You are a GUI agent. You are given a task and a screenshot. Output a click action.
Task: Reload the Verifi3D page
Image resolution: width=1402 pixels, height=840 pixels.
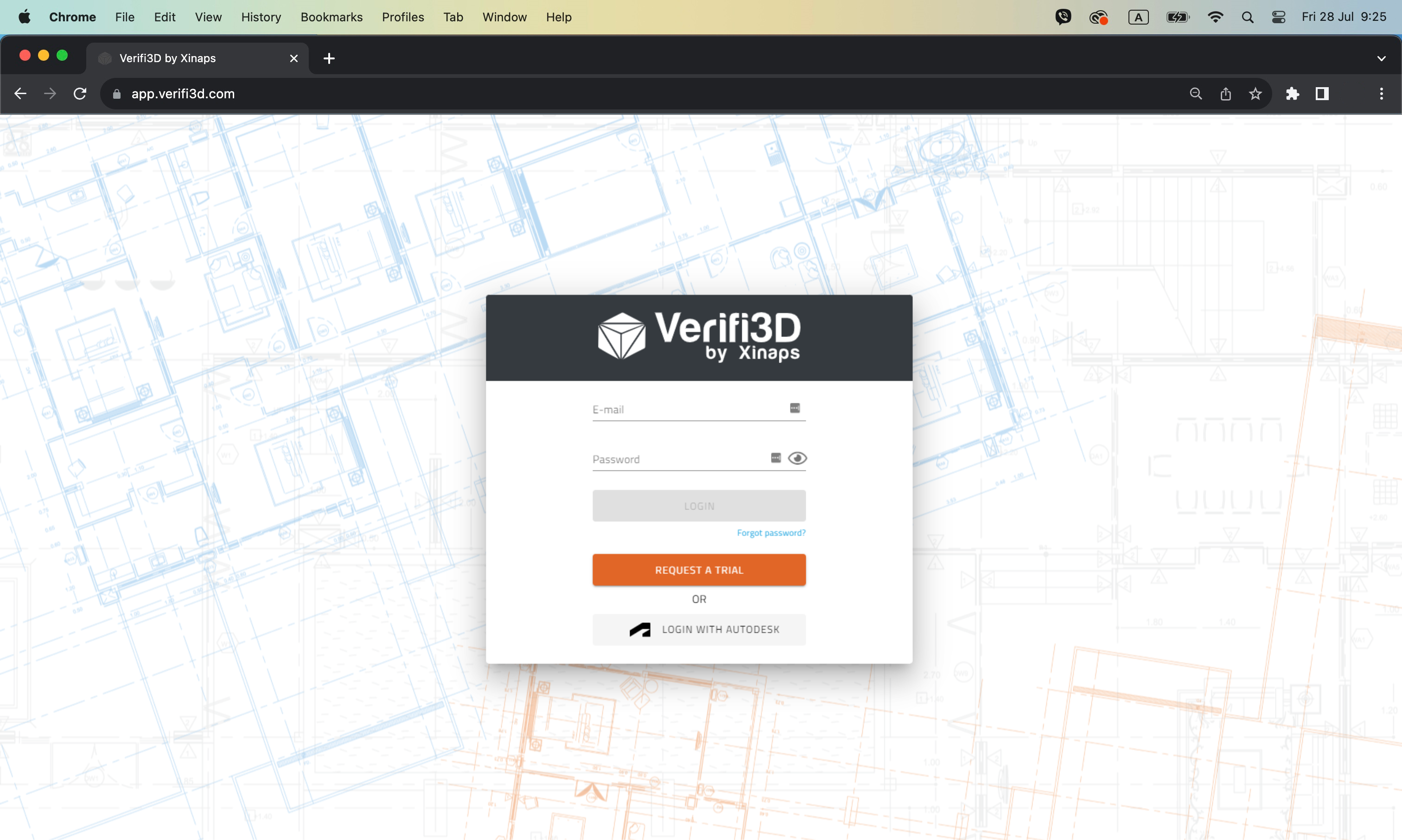pyautogui.click(x=80, y=93)
